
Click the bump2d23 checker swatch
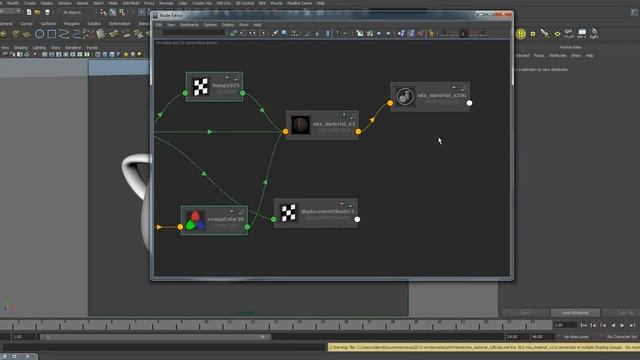(x=200, y=87)
